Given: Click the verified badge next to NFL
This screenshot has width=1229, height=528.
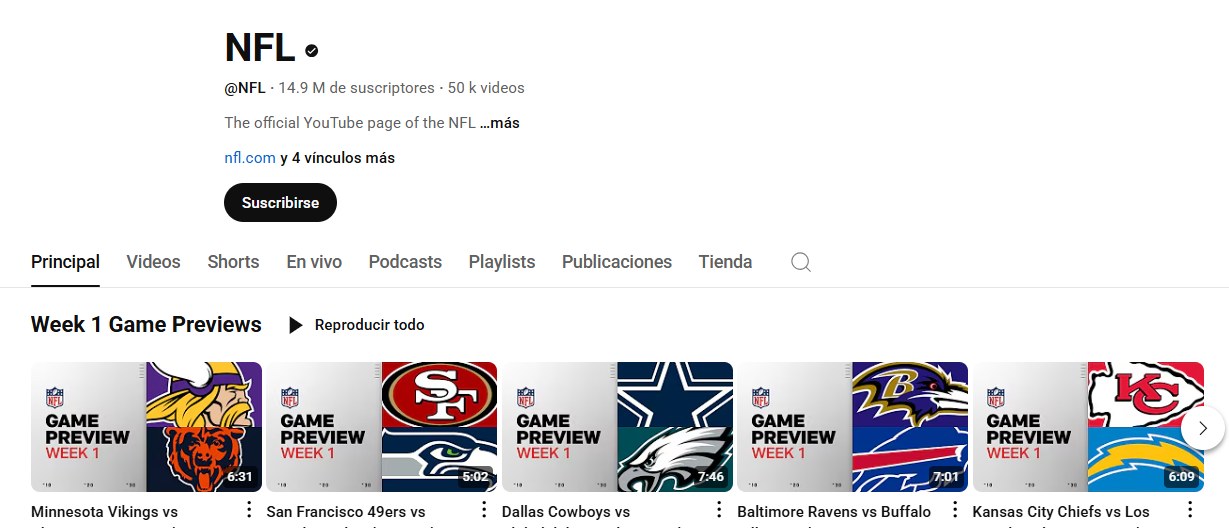Looking at the screenshot, I should click(312, 50).
